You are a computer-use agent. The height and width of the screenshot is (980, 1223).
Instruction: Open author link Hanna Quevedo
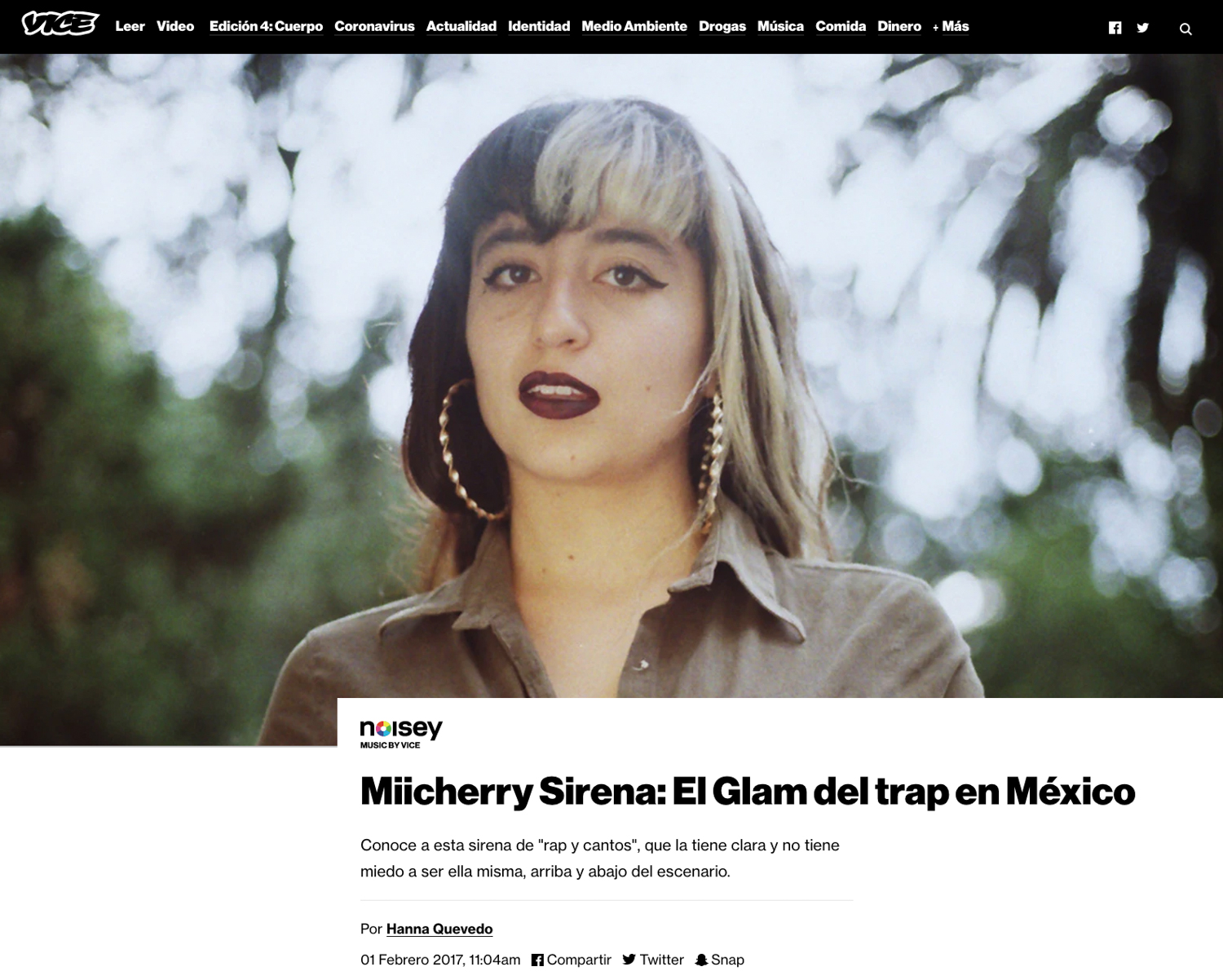[439, 929]
